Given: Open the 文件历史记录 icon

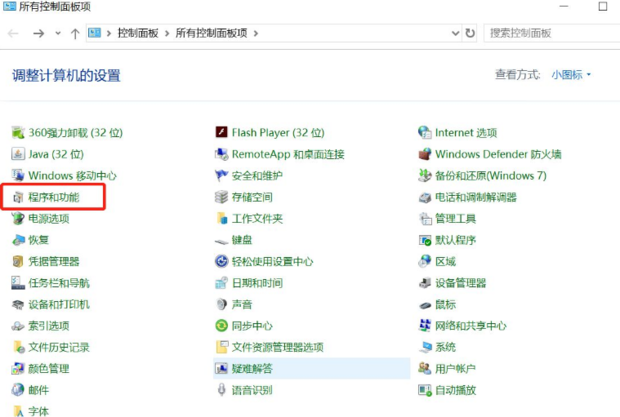Looking at the screenshot, I should coord(18,347).
